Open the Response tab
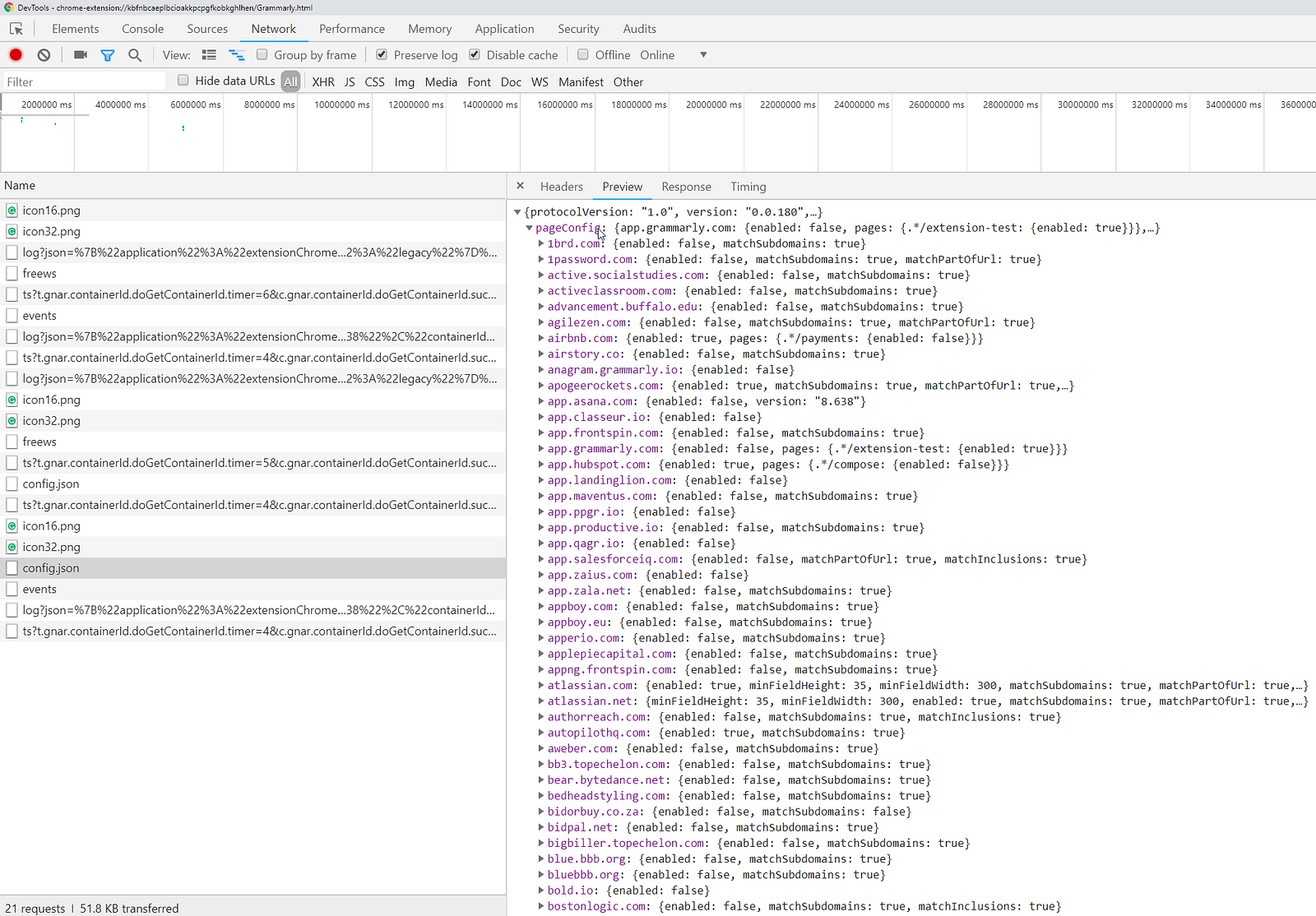Viewport: 1316px width, 916px height. click(686, 187)
